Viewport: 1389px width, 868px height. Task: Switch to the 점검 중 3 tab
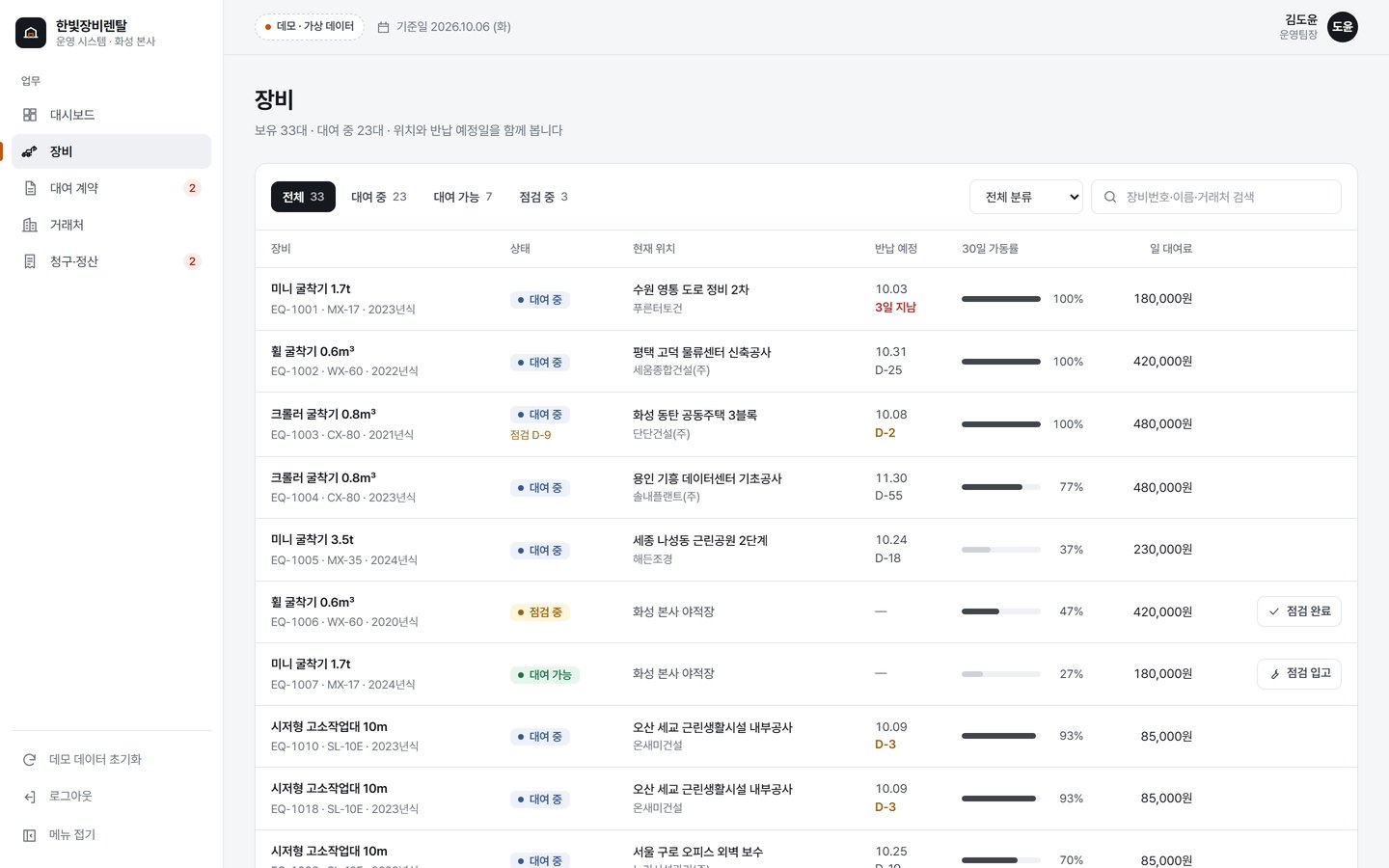click(544, 197)
